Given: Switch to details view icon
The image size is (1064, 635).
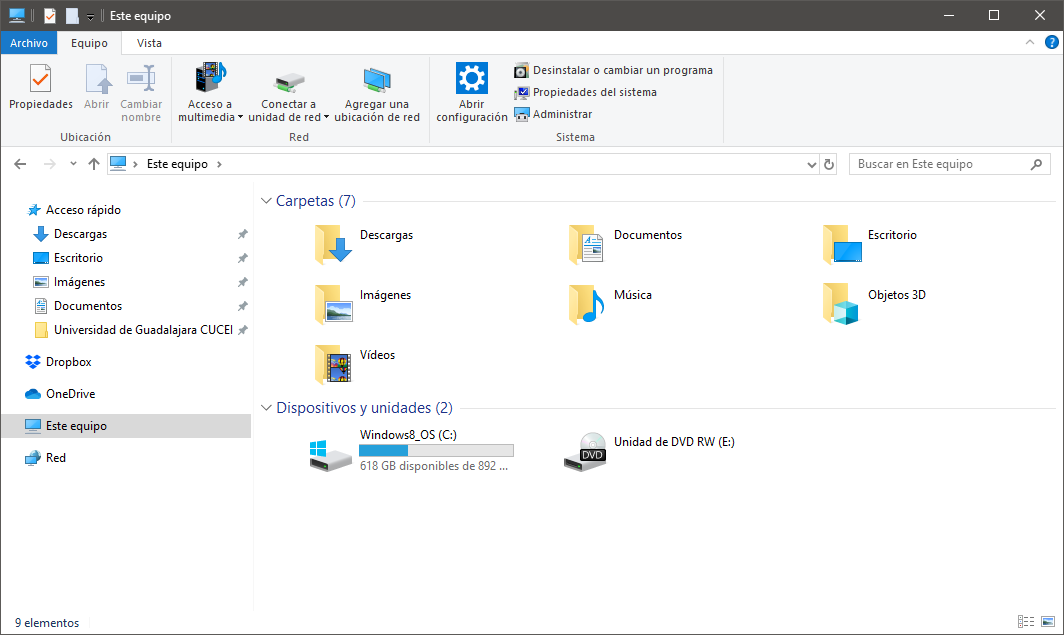Looking at the screenshot, I should pos(1026,621).
